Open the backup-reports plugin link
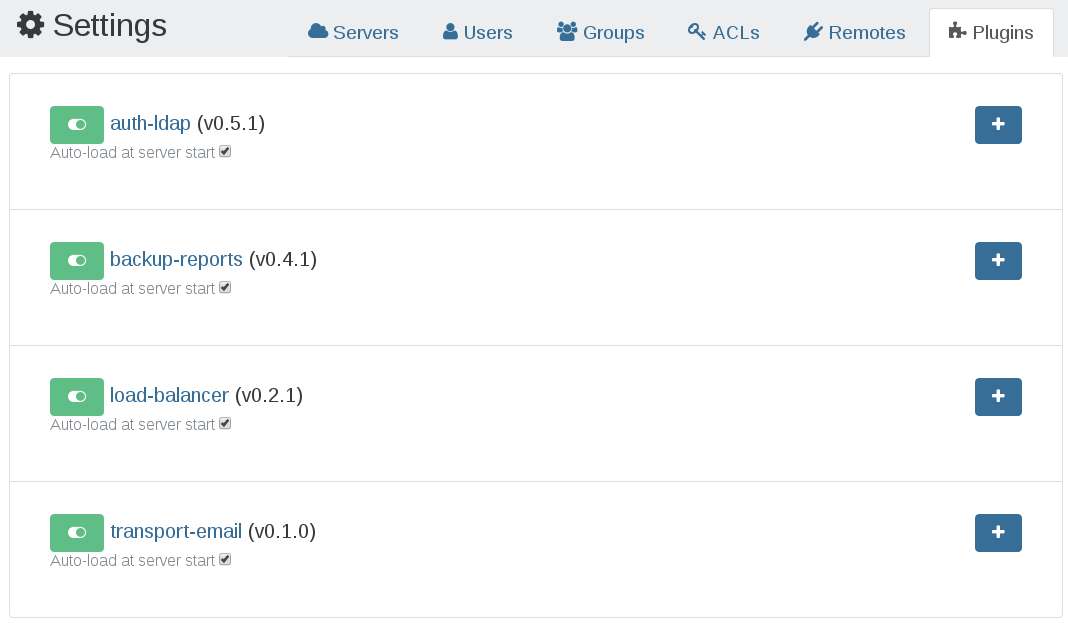 (176, 259)
